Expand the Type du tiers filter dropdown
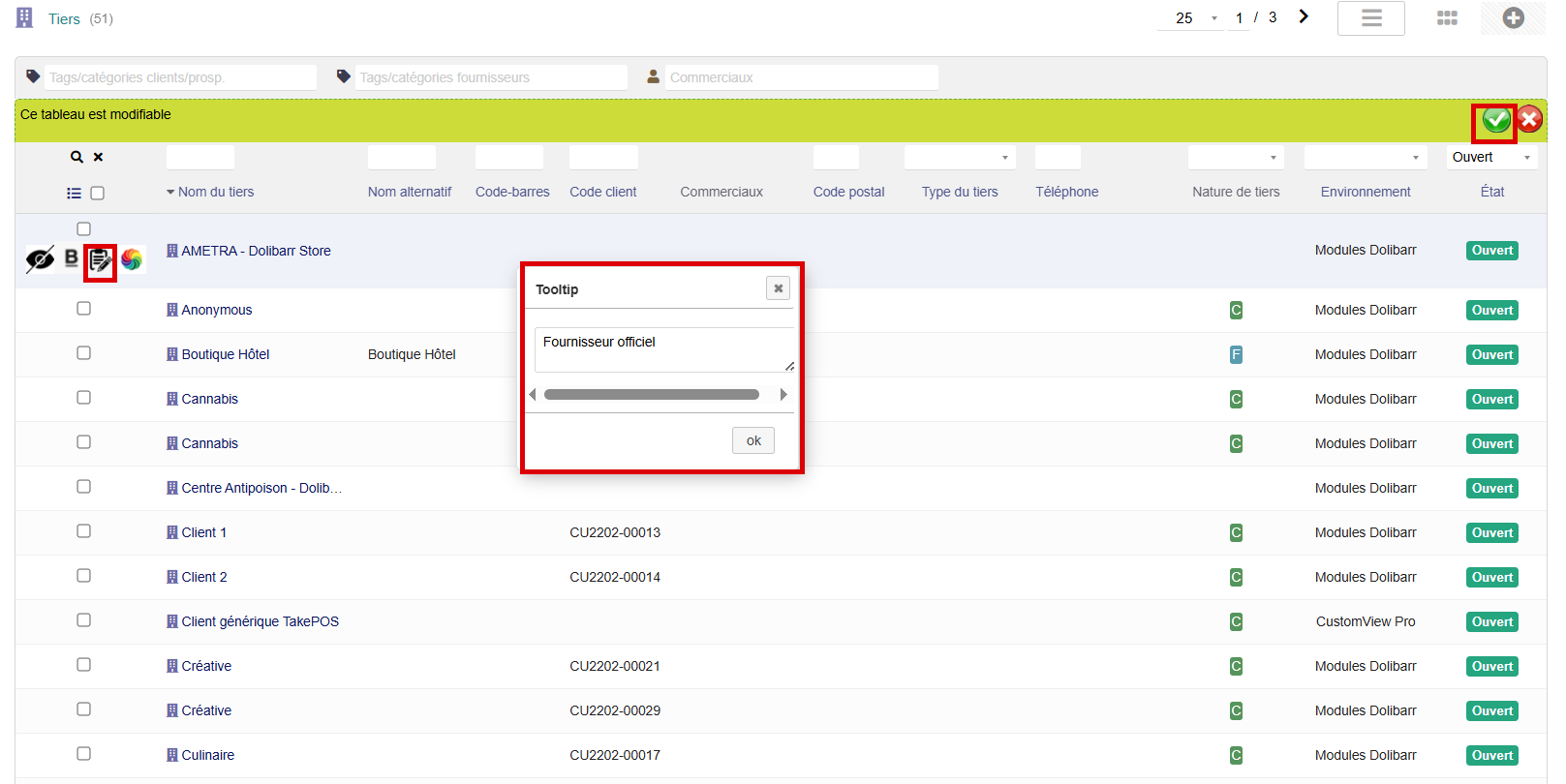The width and height of the screenshot is (1566, 784). coord(959,158)
